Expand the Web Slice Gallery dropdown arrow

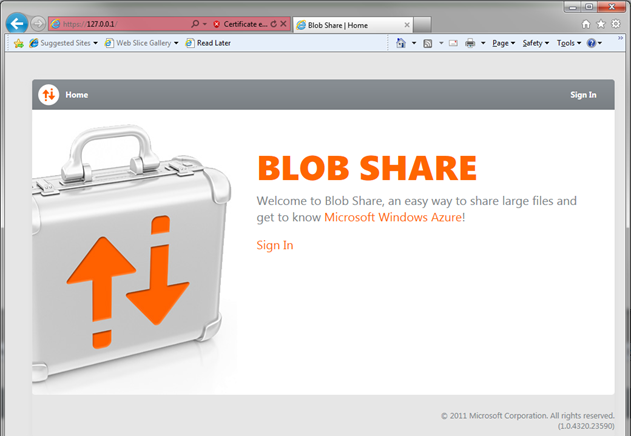(x=176, y=43)
